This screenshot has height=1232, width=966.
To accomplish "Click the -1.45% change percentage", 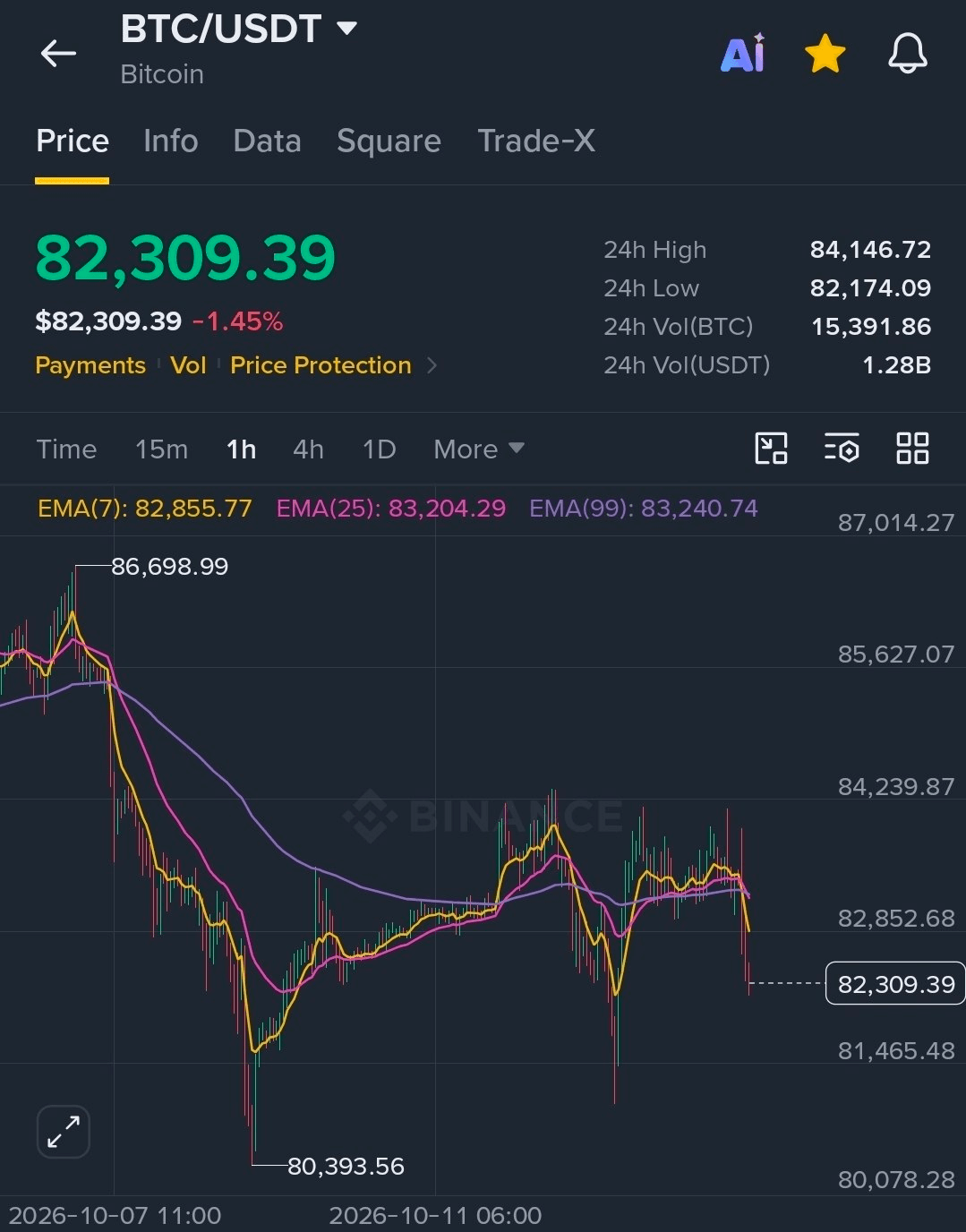I will click(x=238, y=321).
